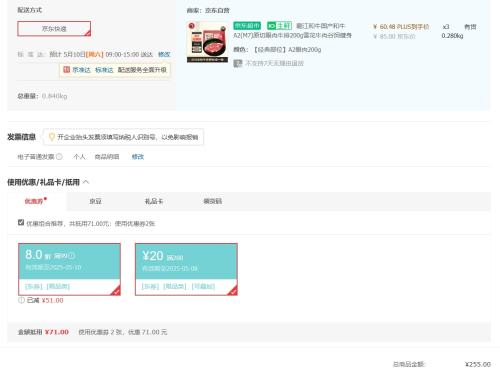The height and width of the screenshot is (371, 500).
Task: Toggle the recommended coupon combination checkbox
Action: click(x=21, y=222)
